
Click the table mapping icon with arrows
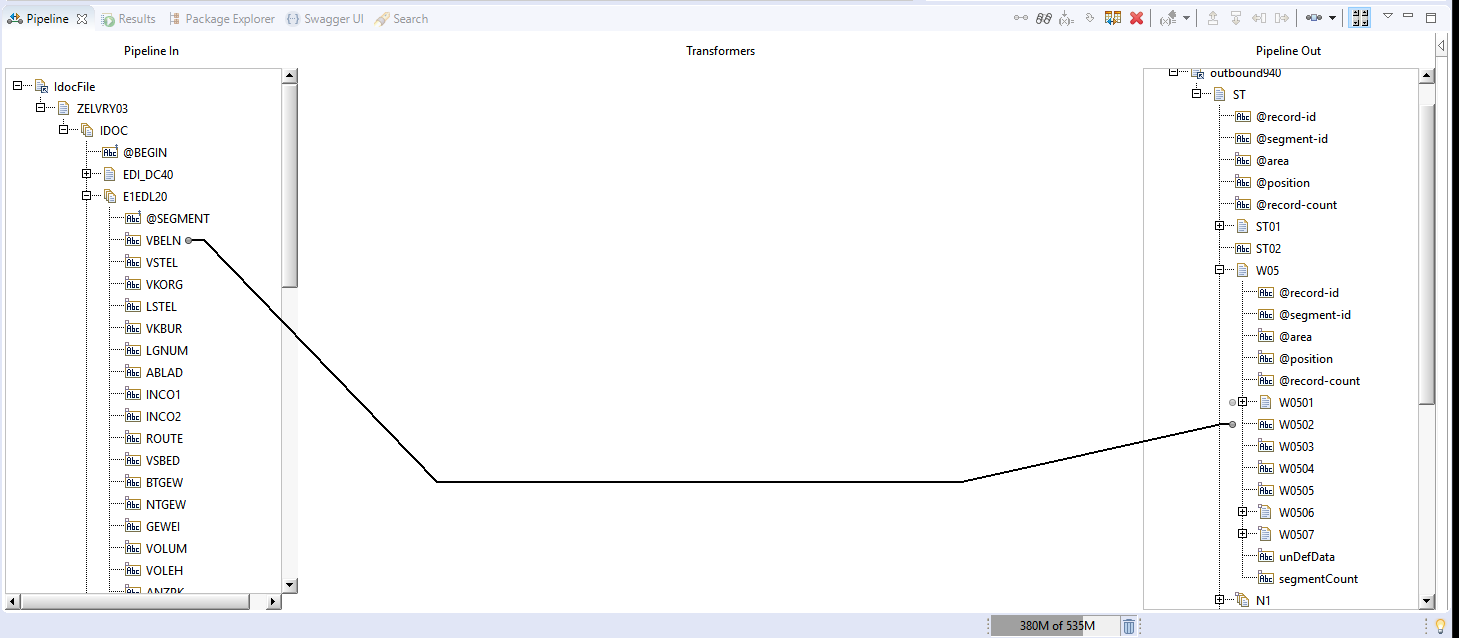[1112, 18]
